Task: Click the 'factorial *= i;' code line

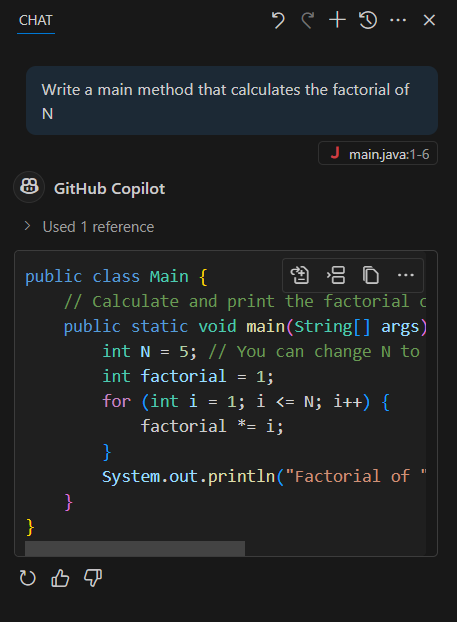Action: 212,426
